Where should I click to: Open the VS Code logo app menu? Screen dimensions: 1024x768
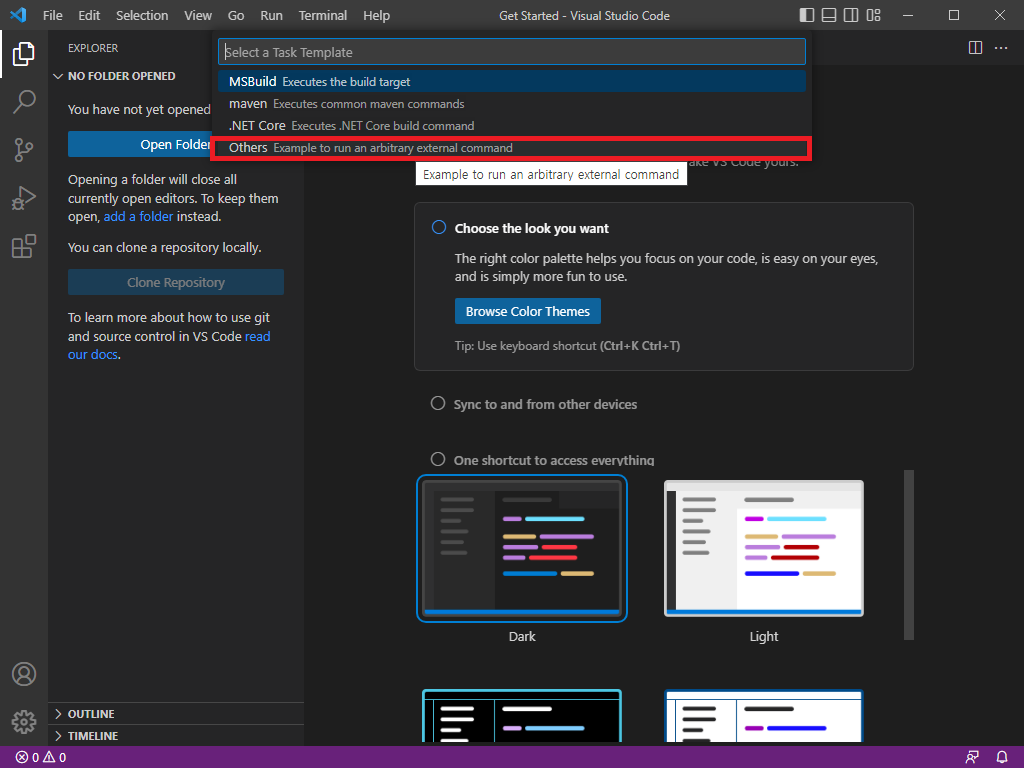coord(18,15)
